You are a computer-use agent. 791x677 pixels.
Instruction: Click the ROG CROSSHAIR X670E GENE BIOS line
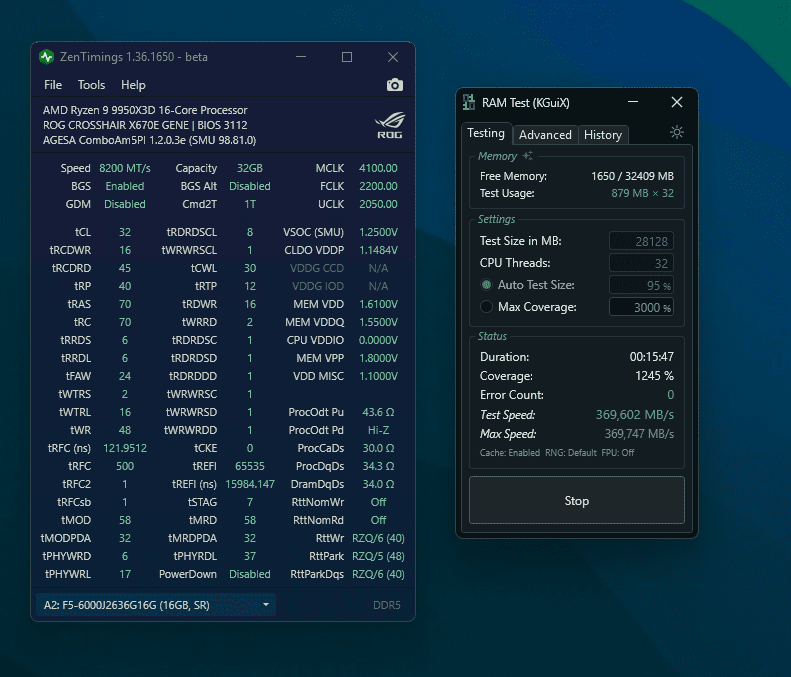(x=145, y=125)
